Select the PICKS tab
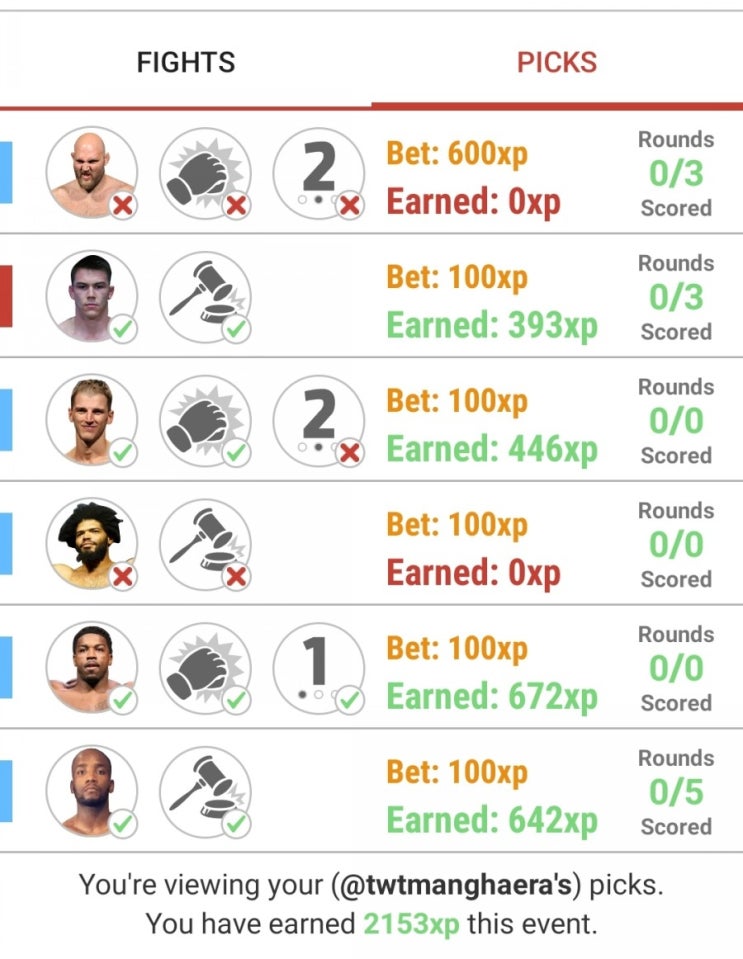Viewport: 743px width, 959px height. pos(556,62)
